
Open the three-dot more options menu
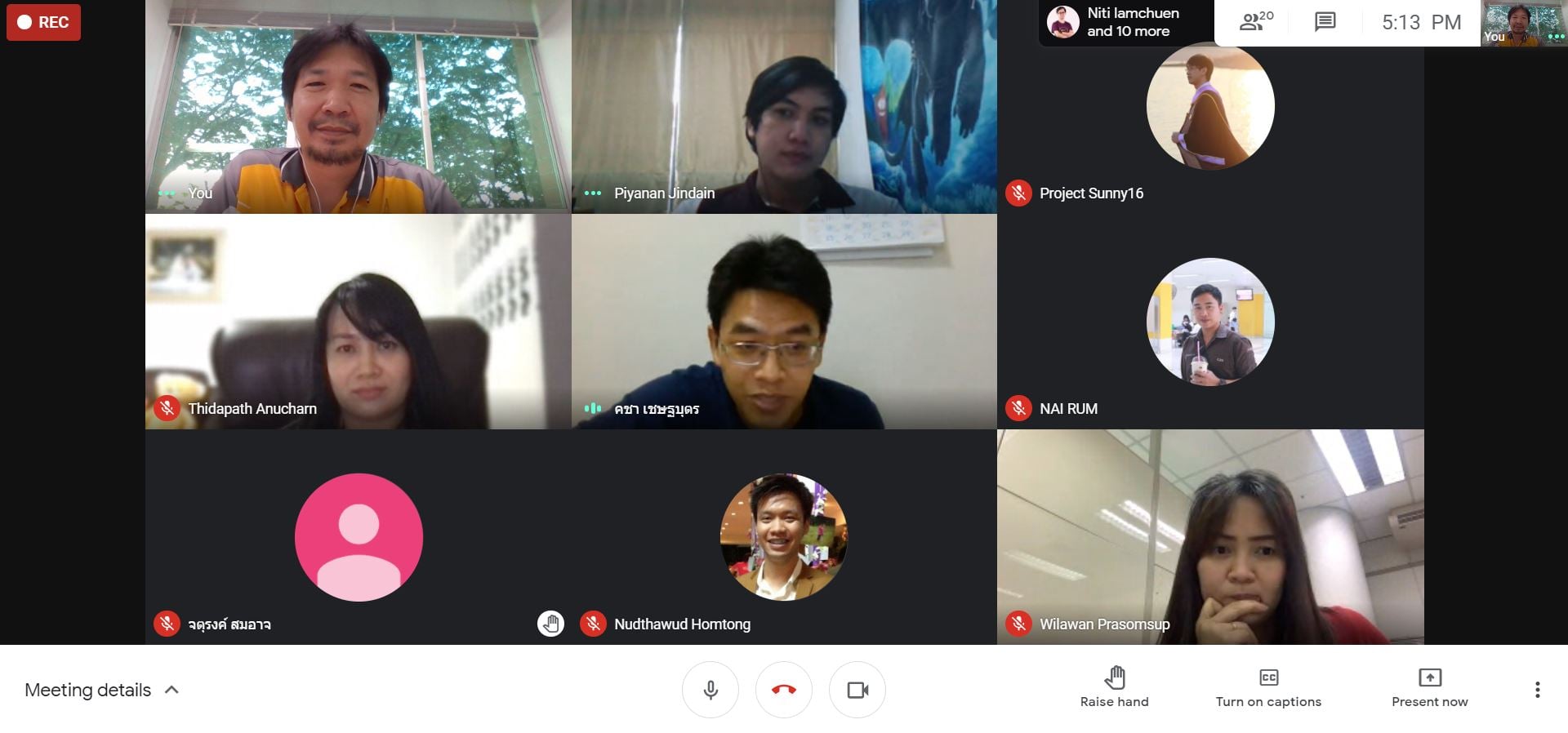pos(1537,690)
